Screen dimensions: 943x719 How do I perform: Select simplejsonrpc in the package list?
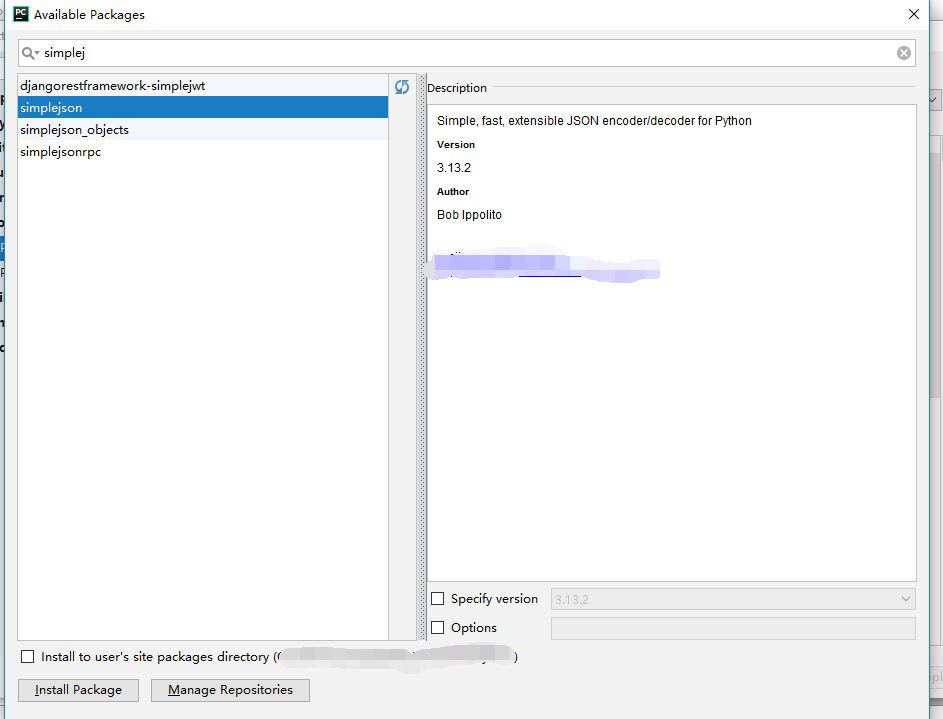coord(203,152)
